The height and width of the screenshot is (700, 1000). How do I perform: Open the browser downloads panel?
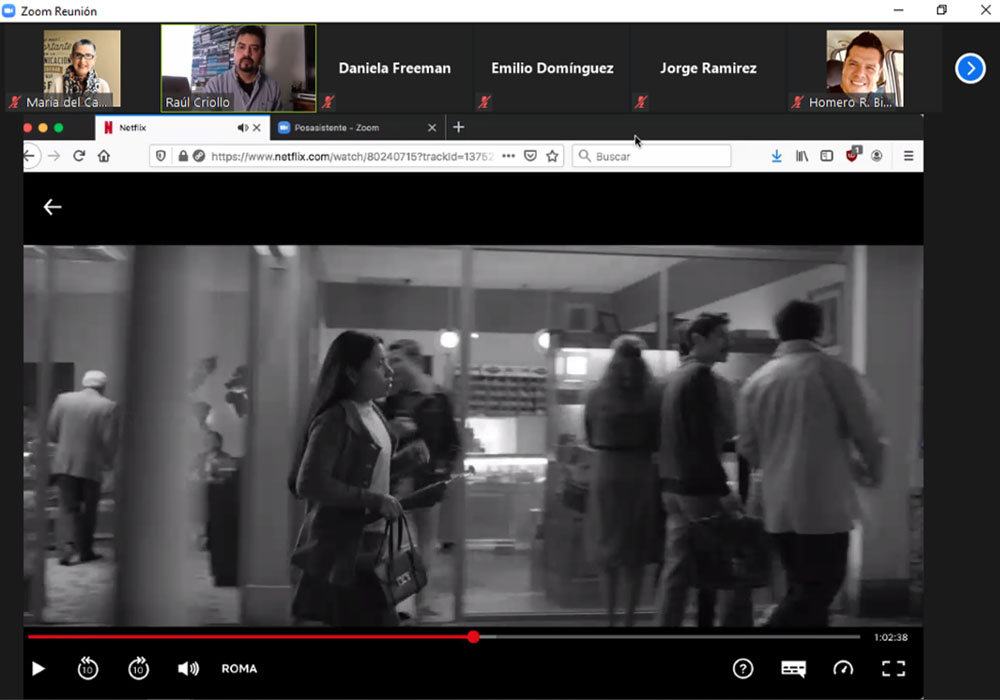coord(776,156)
